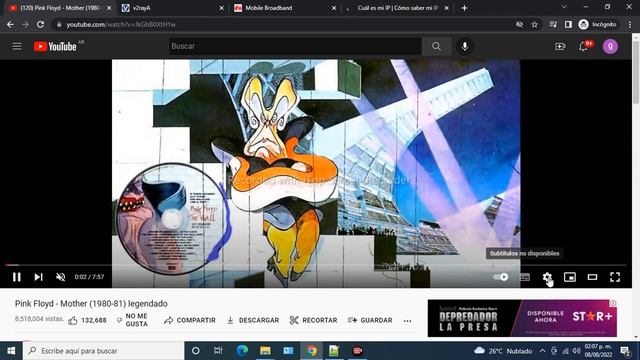This screenshot has height=360, width=640.
Task: Open a new browser tab
Action: (464, 8)
